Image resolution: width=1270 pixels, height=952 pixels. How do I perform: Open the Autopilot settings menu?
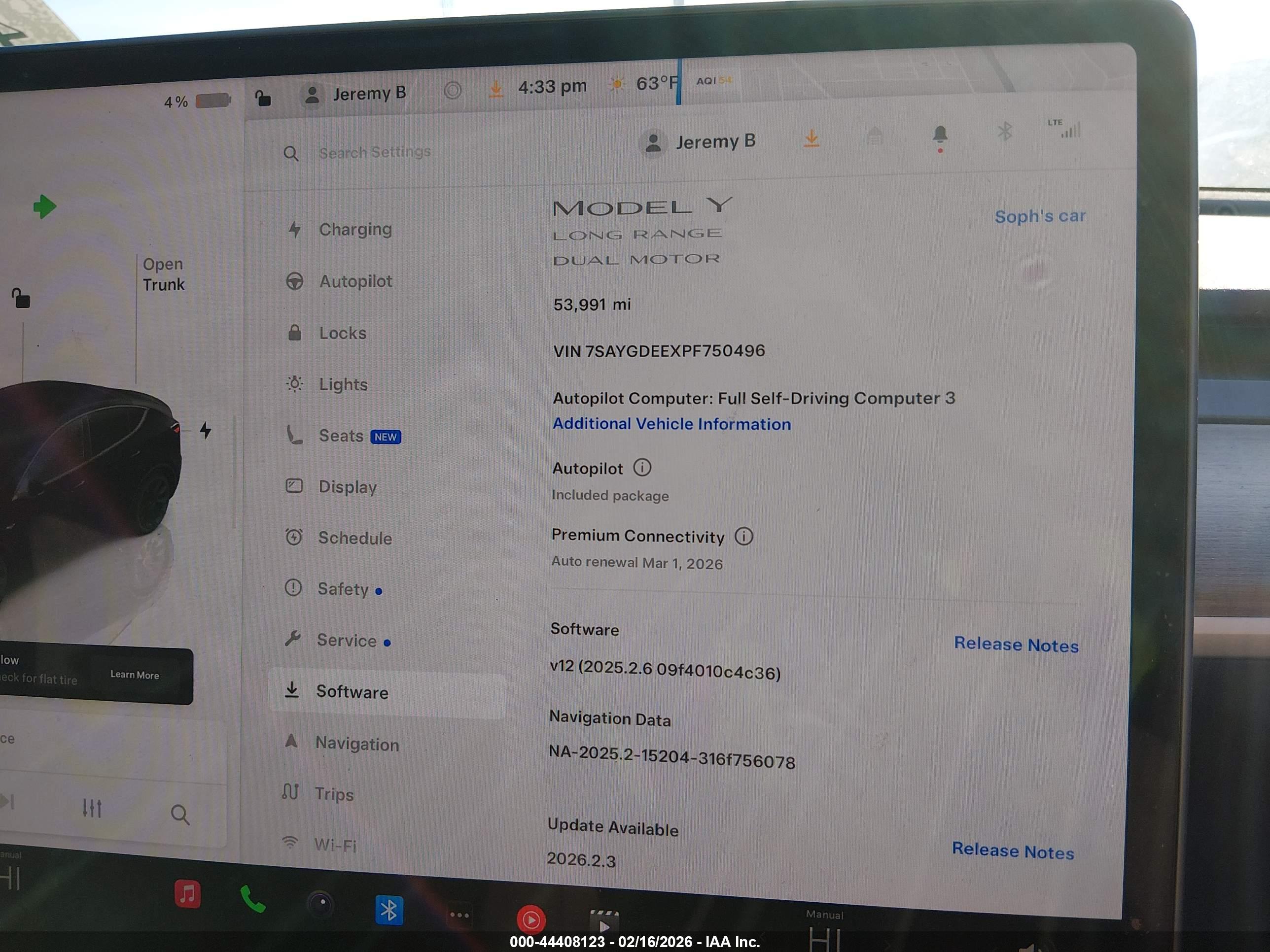coord(340,281)
